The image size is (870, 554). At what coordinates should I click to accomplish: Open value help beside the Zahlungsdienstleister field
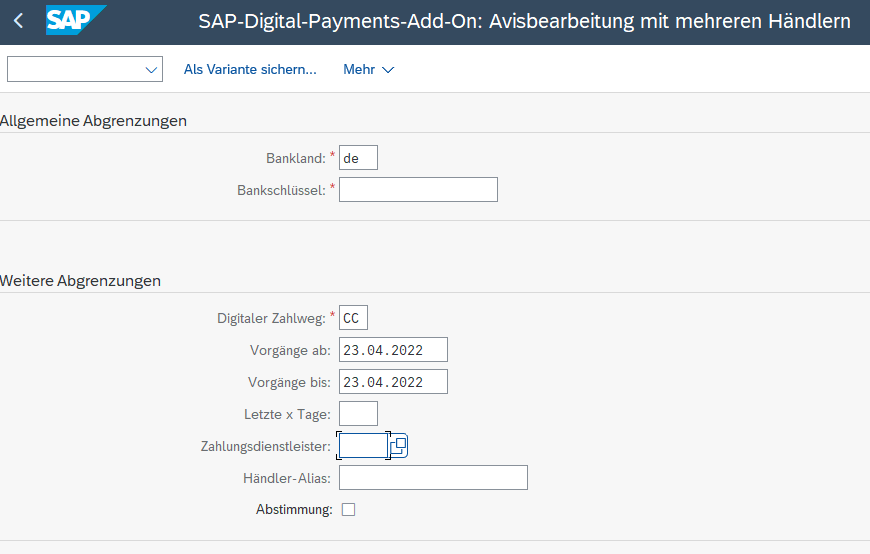[x=398, y=445]
